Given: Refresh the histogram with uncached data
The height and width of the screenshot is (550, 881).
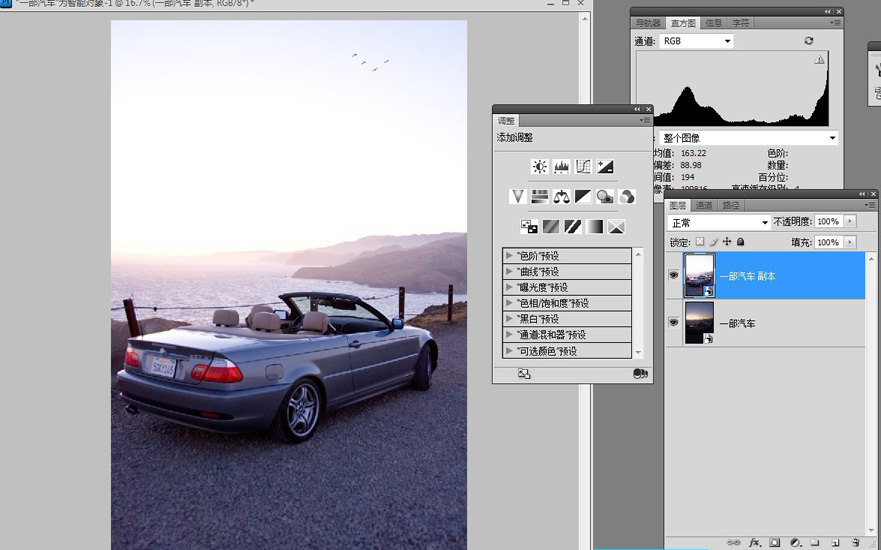Looking at the screenshot, I should (809, 40).
